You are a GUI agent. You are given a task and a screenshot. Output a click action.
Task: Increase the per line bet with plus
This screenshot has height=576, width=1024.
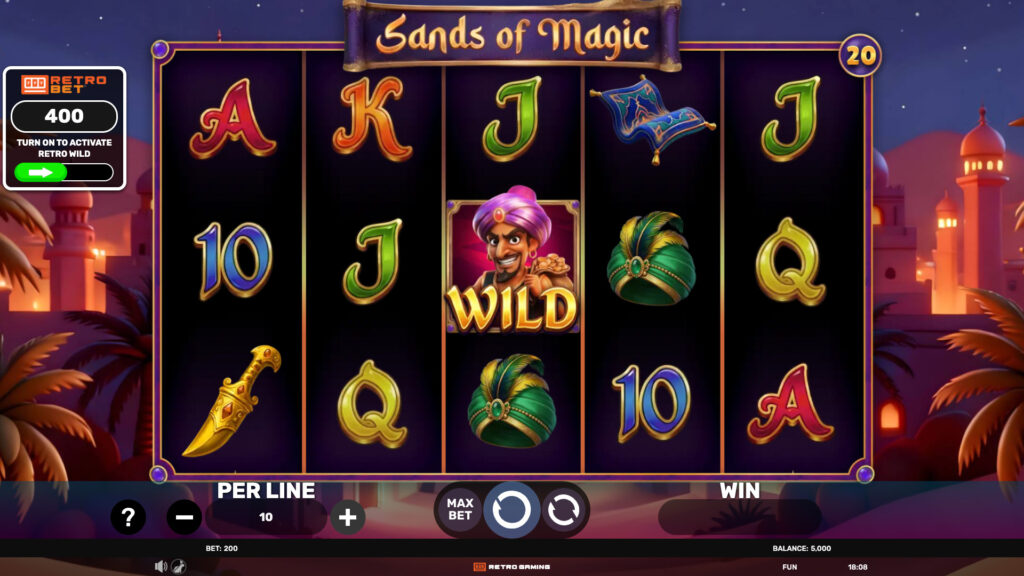coord(347,517)
